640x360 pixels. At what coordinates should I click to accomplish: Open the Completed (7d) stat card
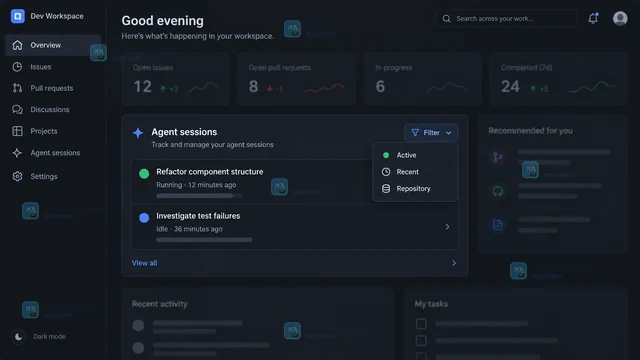pyautogui.click(x=558, y=79)
